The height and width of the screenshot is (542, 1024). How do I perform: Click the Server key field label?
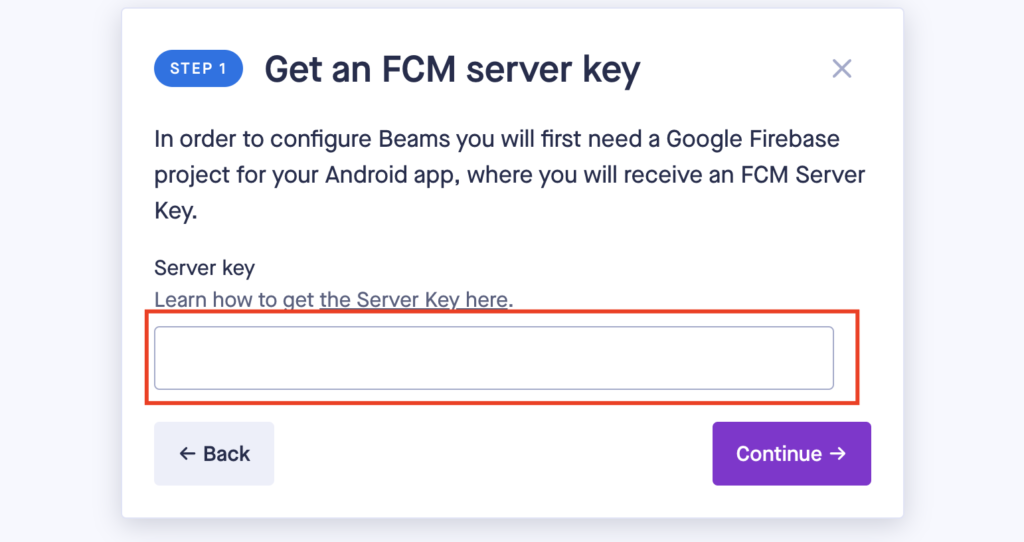(204, 268)
